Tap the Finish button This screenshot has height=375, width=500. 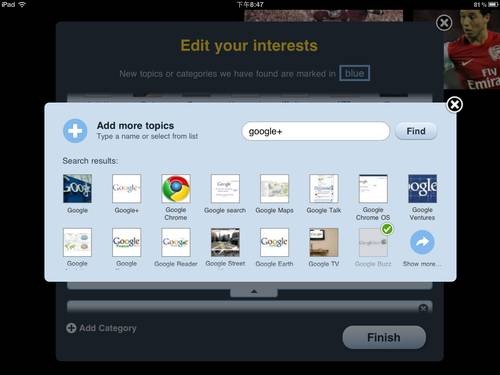point(384,337)
